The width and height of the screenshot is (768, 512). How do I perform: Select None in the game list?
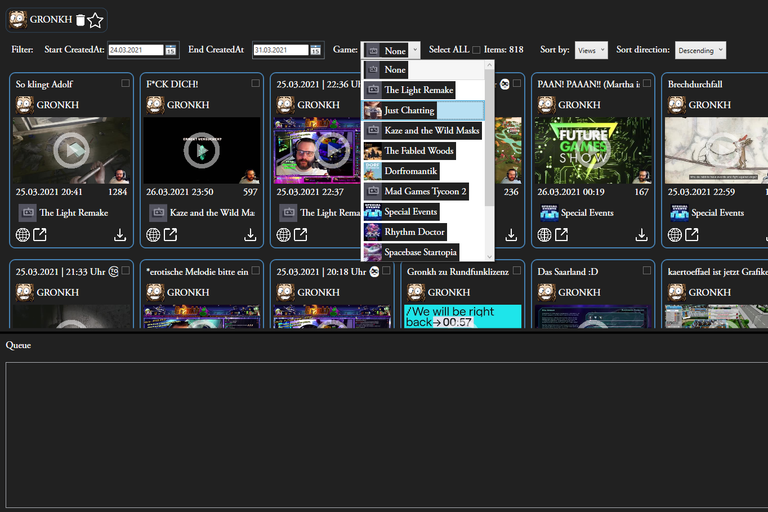coord(423,70)
